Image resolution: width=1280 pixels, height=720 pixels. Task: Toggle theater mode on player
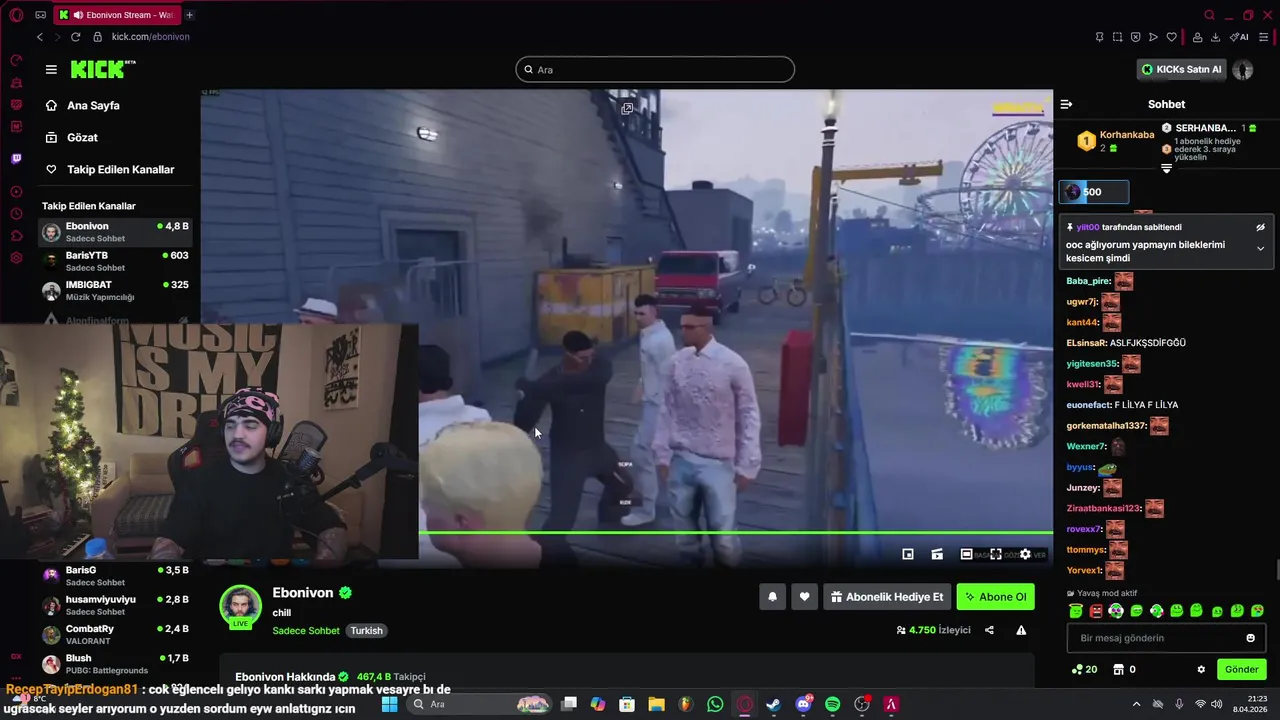pyautogui.click(x=966, y=554)
